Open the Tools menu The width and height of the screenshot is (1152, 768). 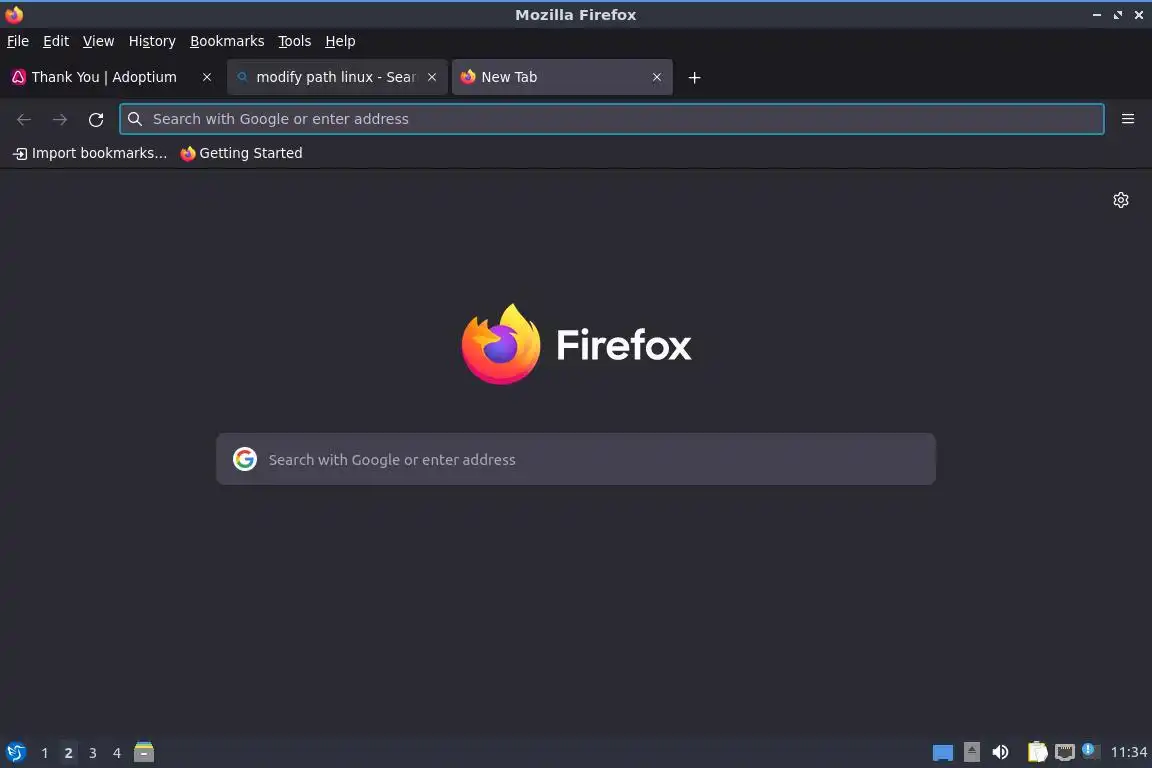295,41
